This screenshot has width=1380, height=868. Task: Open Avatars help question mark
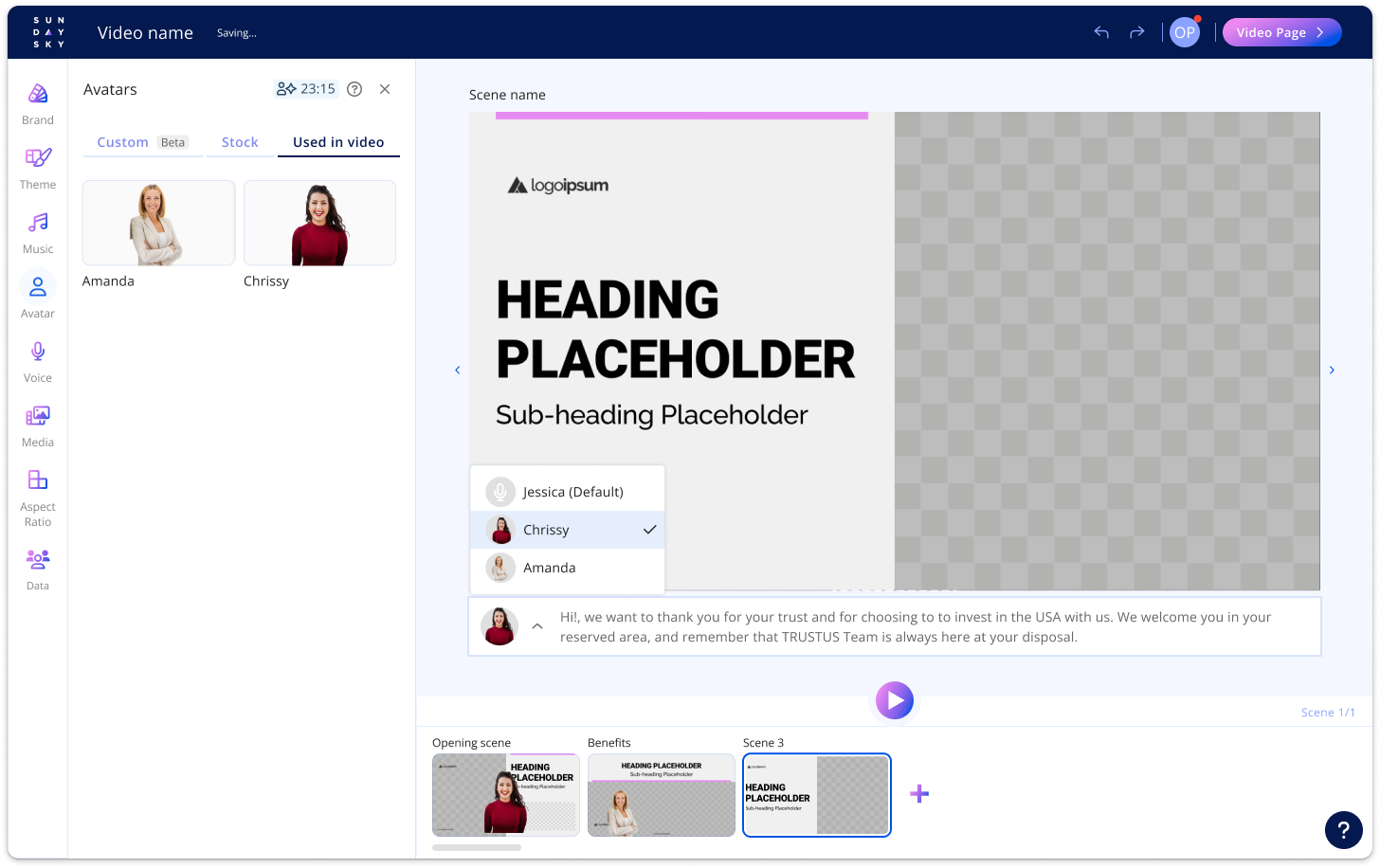(354, 89)
